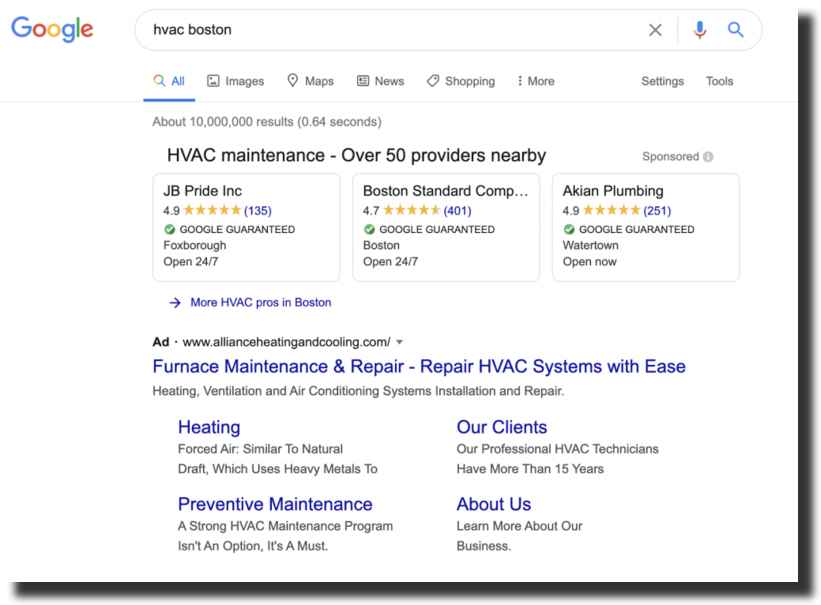Open the Boston Standard Comp... provider card
This screenshot has width=821, height=605.
pos(446,227)
